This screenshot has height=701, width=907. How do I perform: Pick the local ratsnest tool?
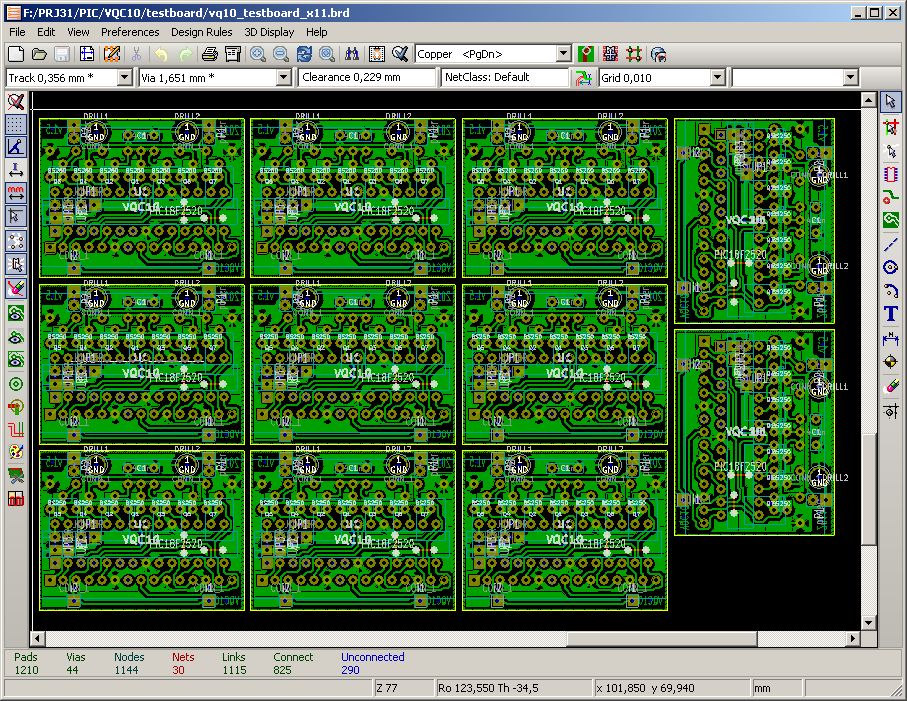891,150
